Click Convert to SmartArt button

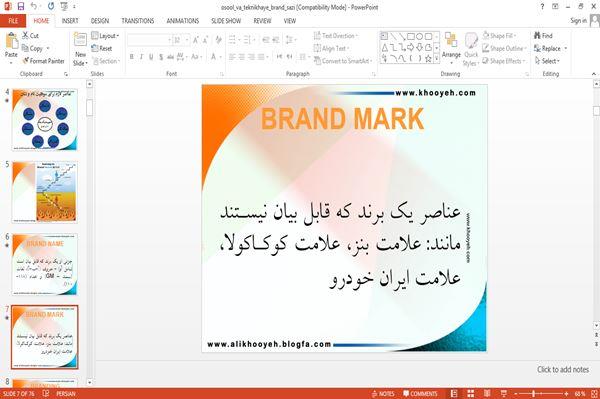(x=342, y=61)
